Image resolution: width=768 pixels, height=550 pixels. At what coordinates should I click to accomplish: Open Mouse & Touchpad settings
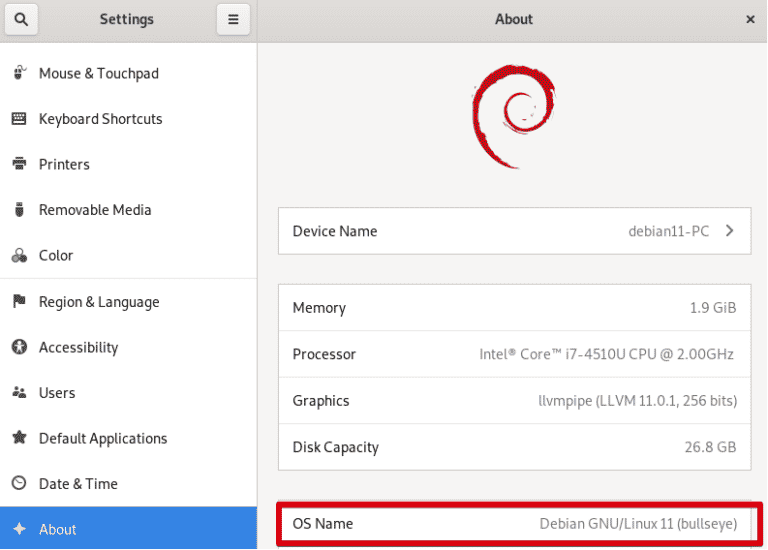tap(128, 73)
